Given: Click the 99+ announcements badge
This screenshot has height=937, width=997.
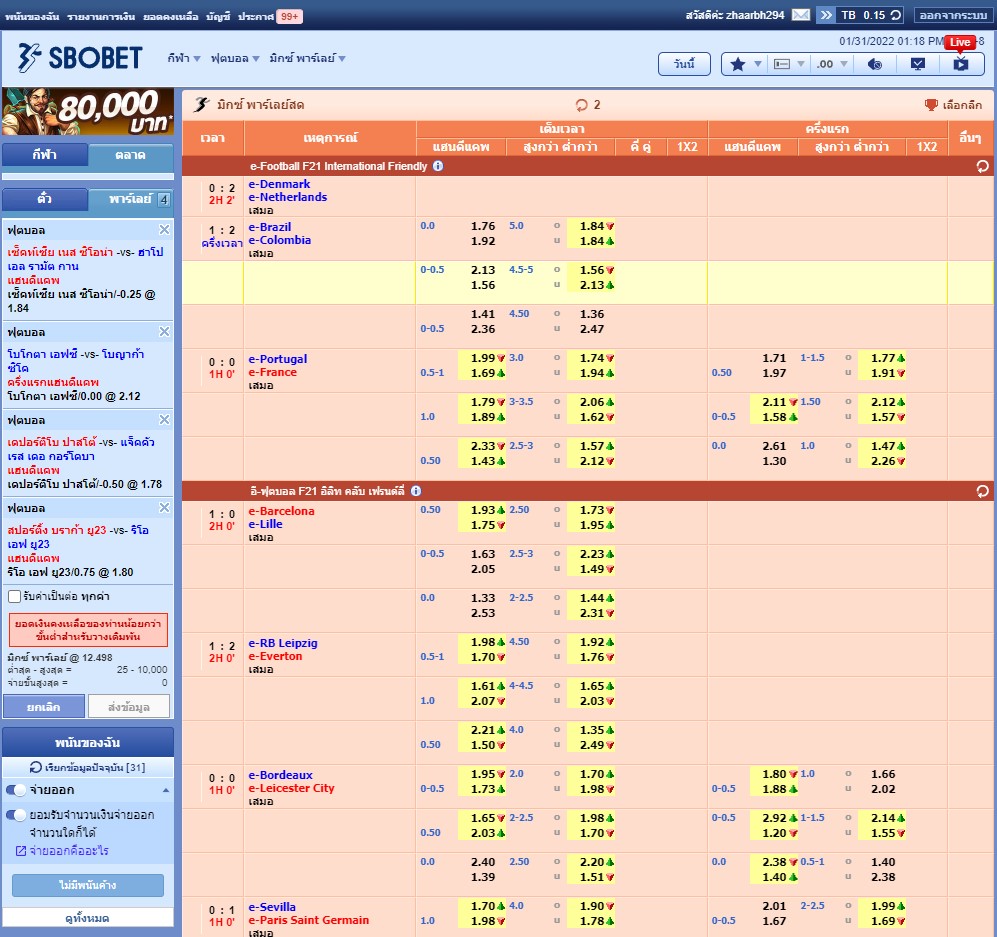Looking at the screenshot, I should (289, 17).
